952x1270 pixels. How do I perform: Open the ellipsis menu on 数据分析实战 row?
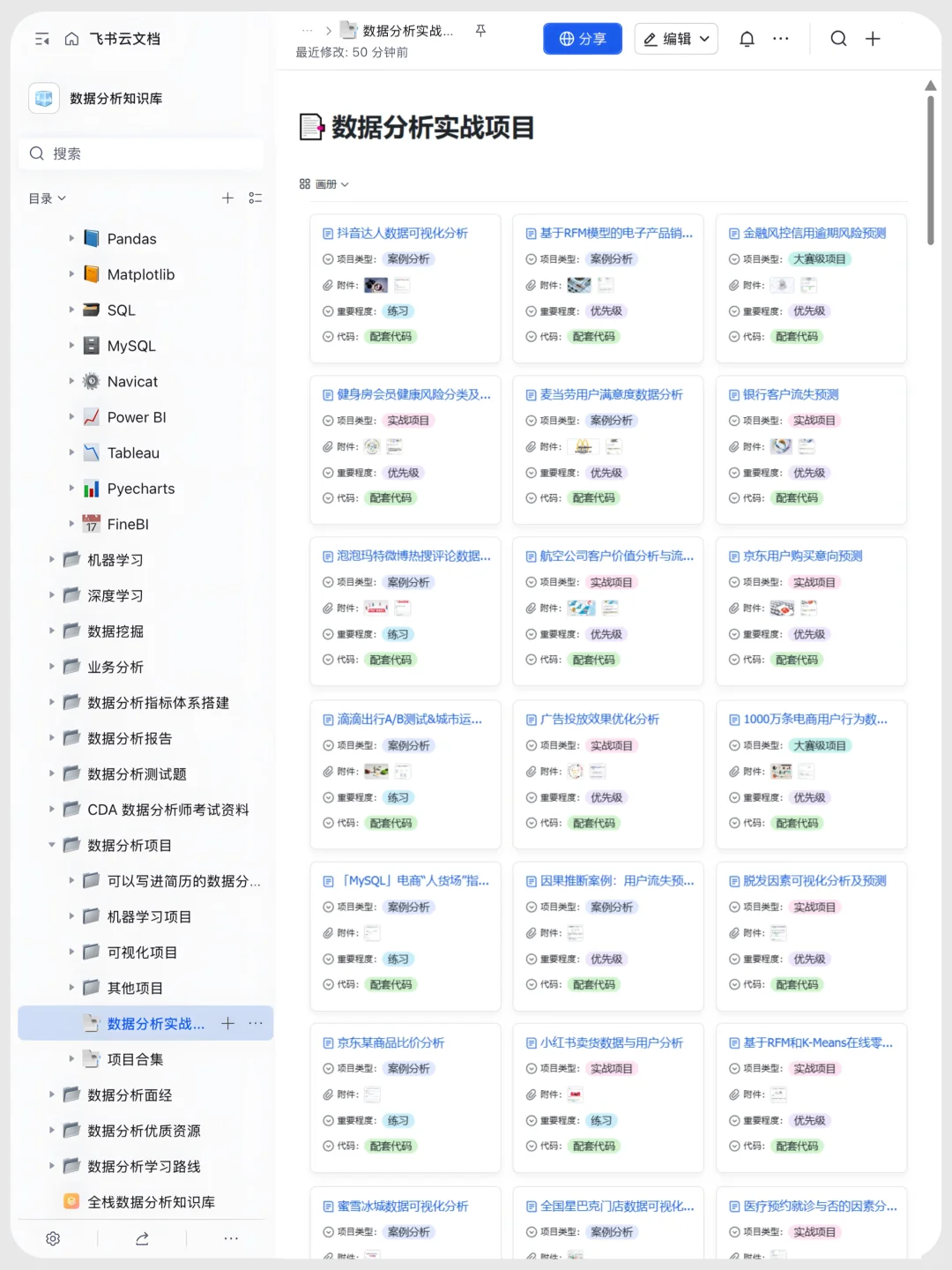(256, 1023)
